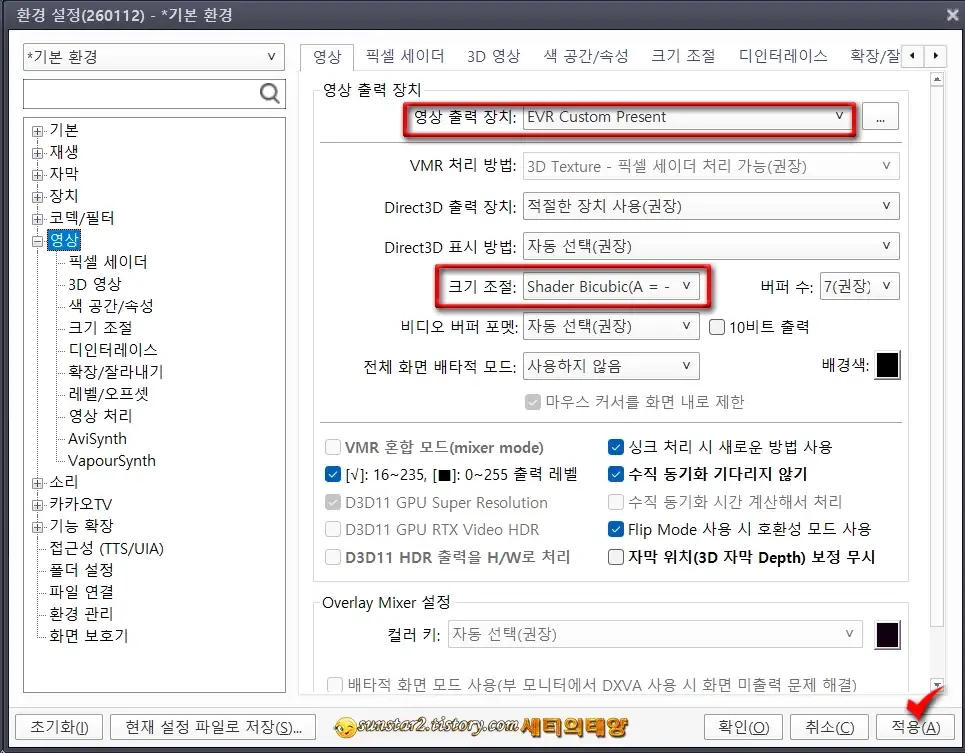The width and height of the screenshot is (965, 753).
Task: Click the 현재 설정 파일로 저장(S) button
Action: point(212,728)
